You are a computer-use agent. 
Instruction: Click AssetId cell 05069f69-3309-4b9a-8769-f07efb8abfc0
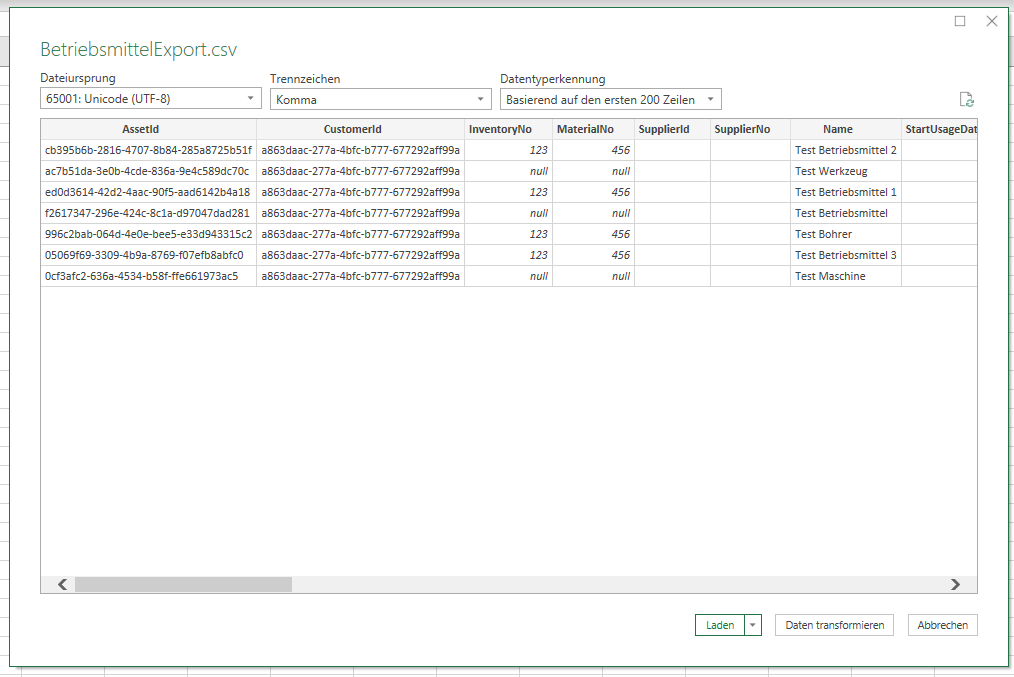[148, 255]
